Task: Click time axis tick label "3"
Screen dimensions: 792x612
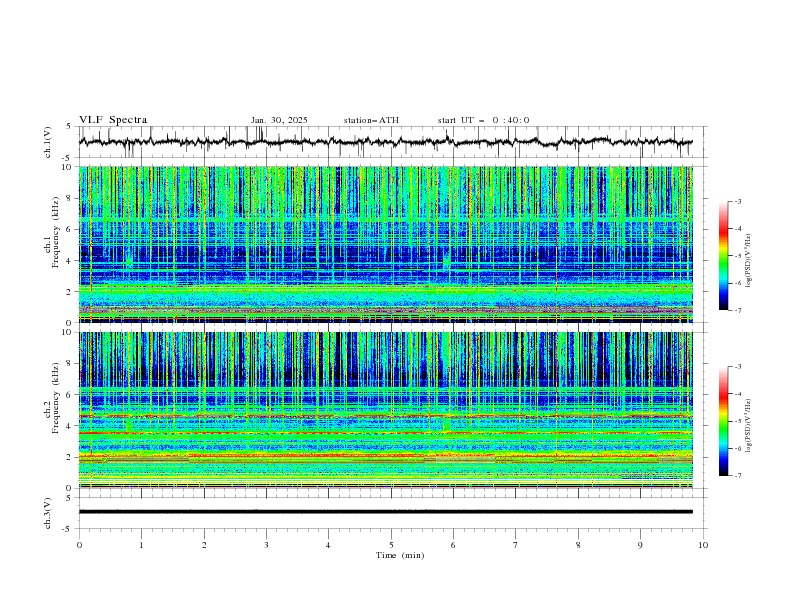Action: (x=266, y=545)
